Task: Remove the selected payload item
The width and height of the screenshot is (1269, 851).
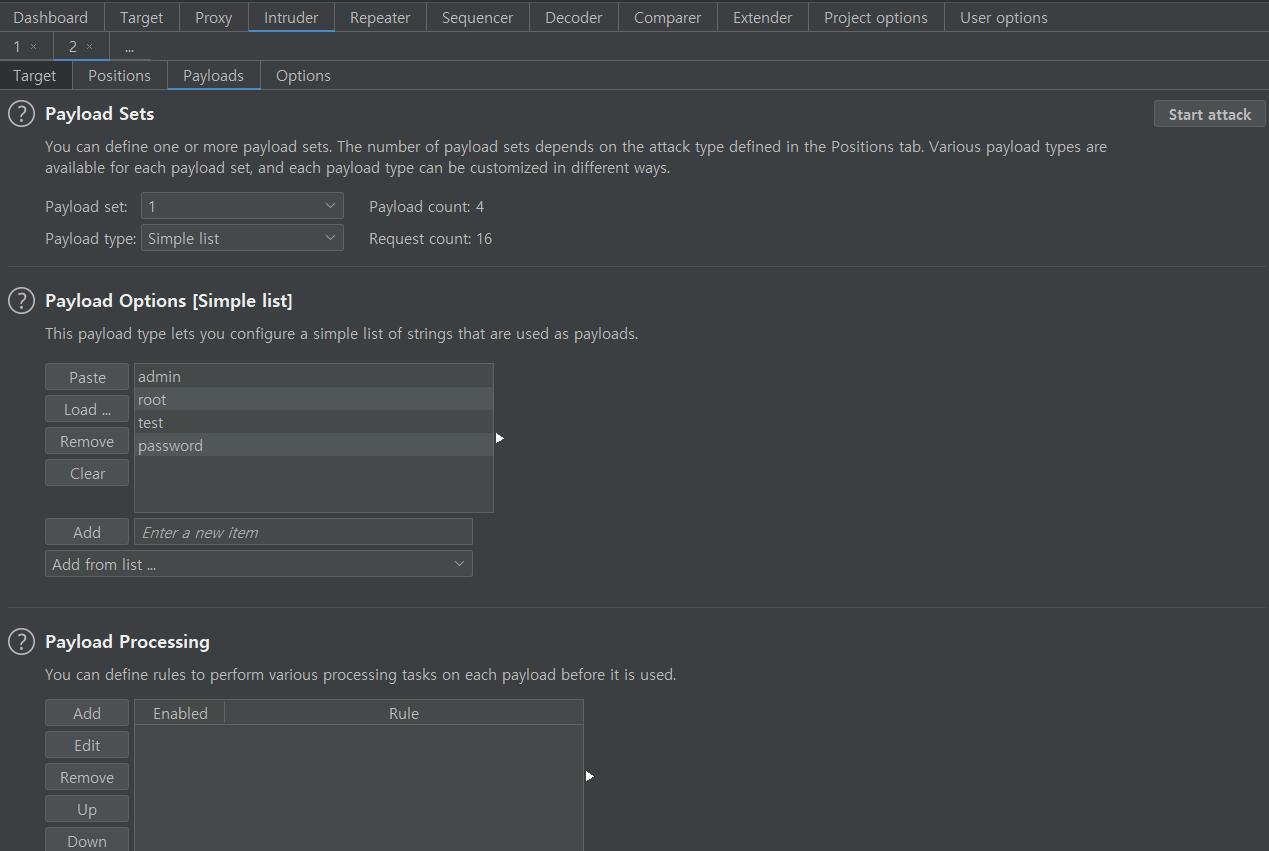Action: coord(87,441)
